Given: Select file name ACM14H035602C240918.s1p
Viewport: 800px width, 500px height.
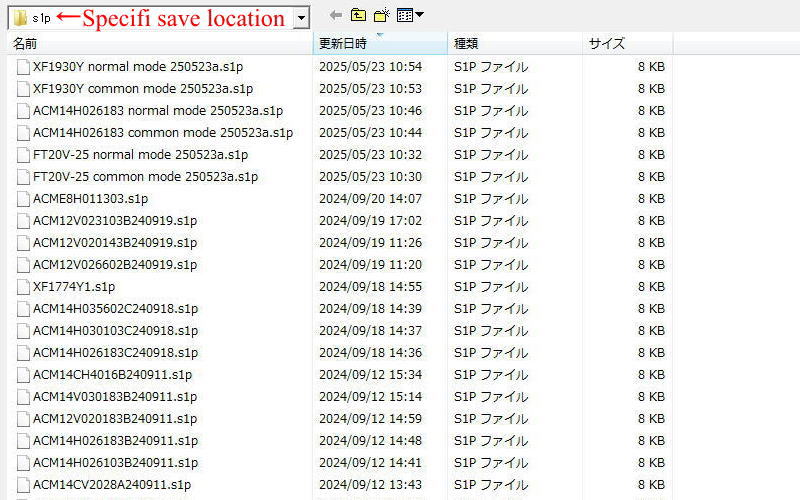Looking at the screenshot, I should (x=115, y=309).
